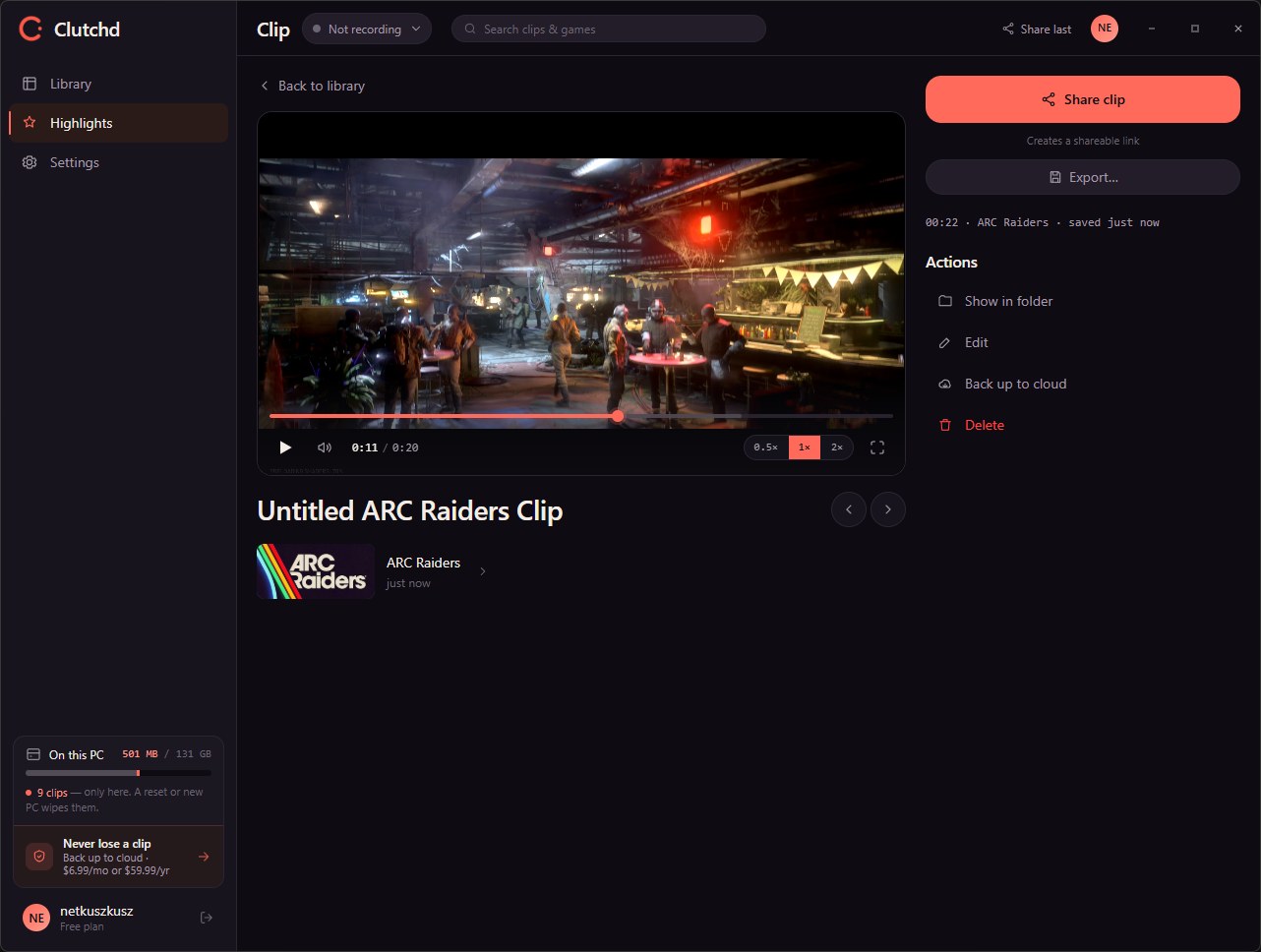Click the video preview frame
1261x952 pixels.
point(581,293)
